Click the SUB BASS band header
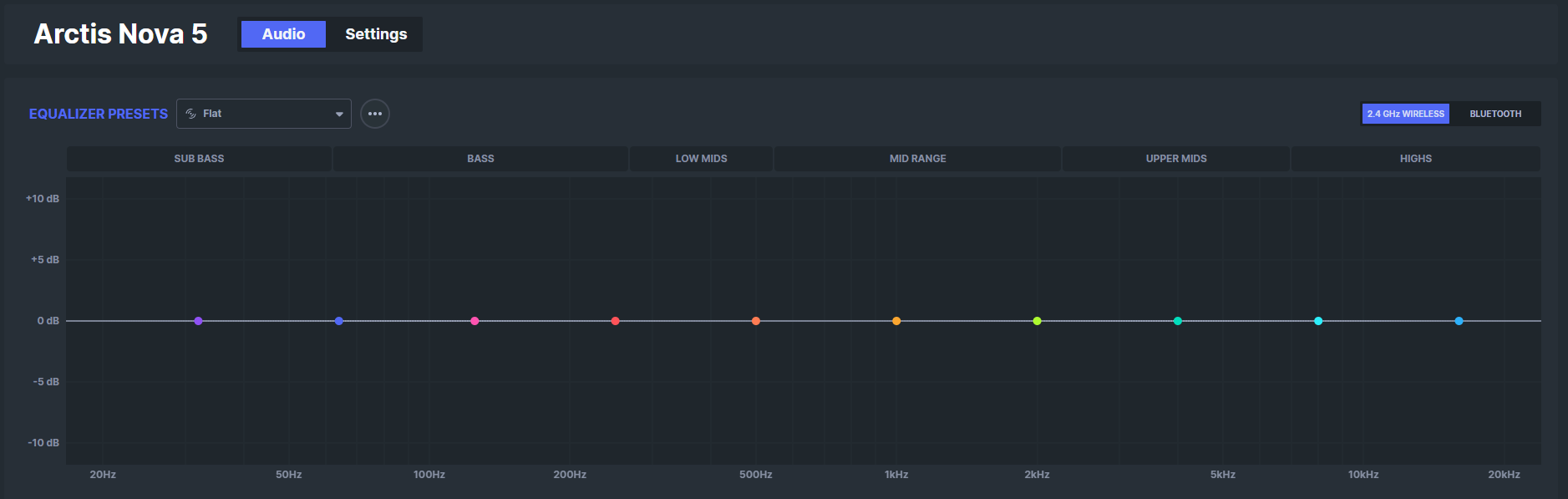The image size is (1568, 499). pos(199,159)
